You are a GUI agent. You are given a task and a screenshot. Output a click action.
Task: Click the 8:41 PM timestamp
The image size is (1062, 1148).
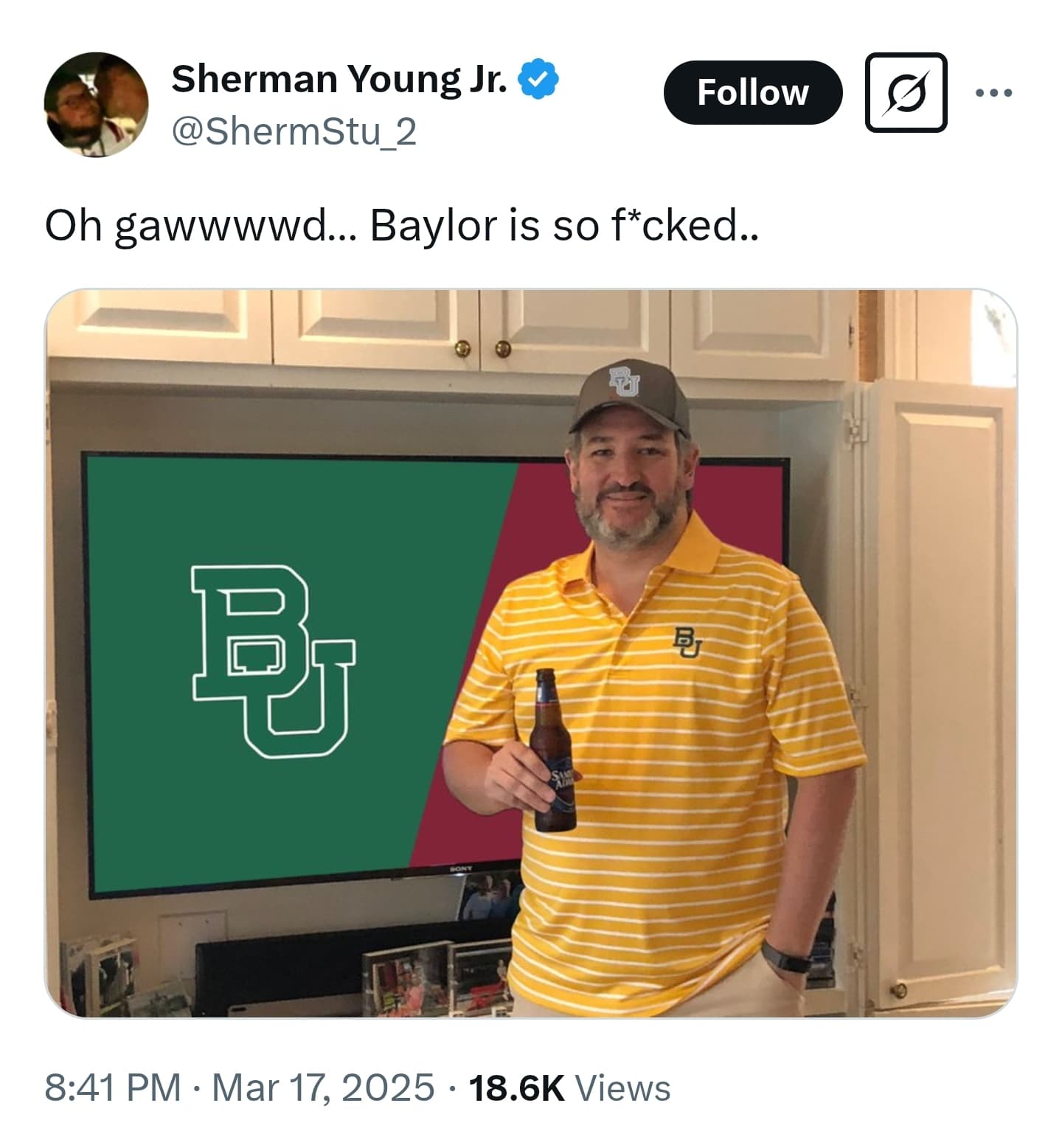112,1088
